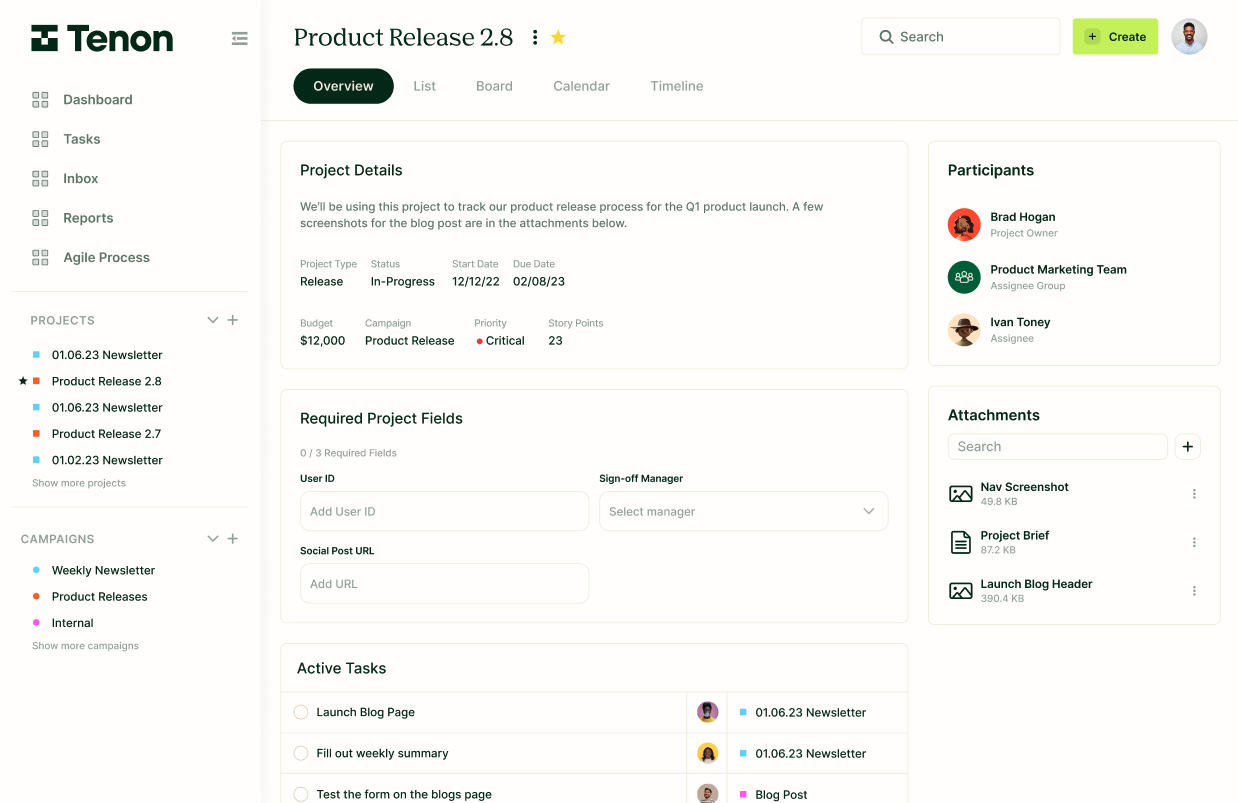Viewport: 1238px width, 803px height.
Task: Open the user profile avatar
Action: click(x=1189, y=37)
